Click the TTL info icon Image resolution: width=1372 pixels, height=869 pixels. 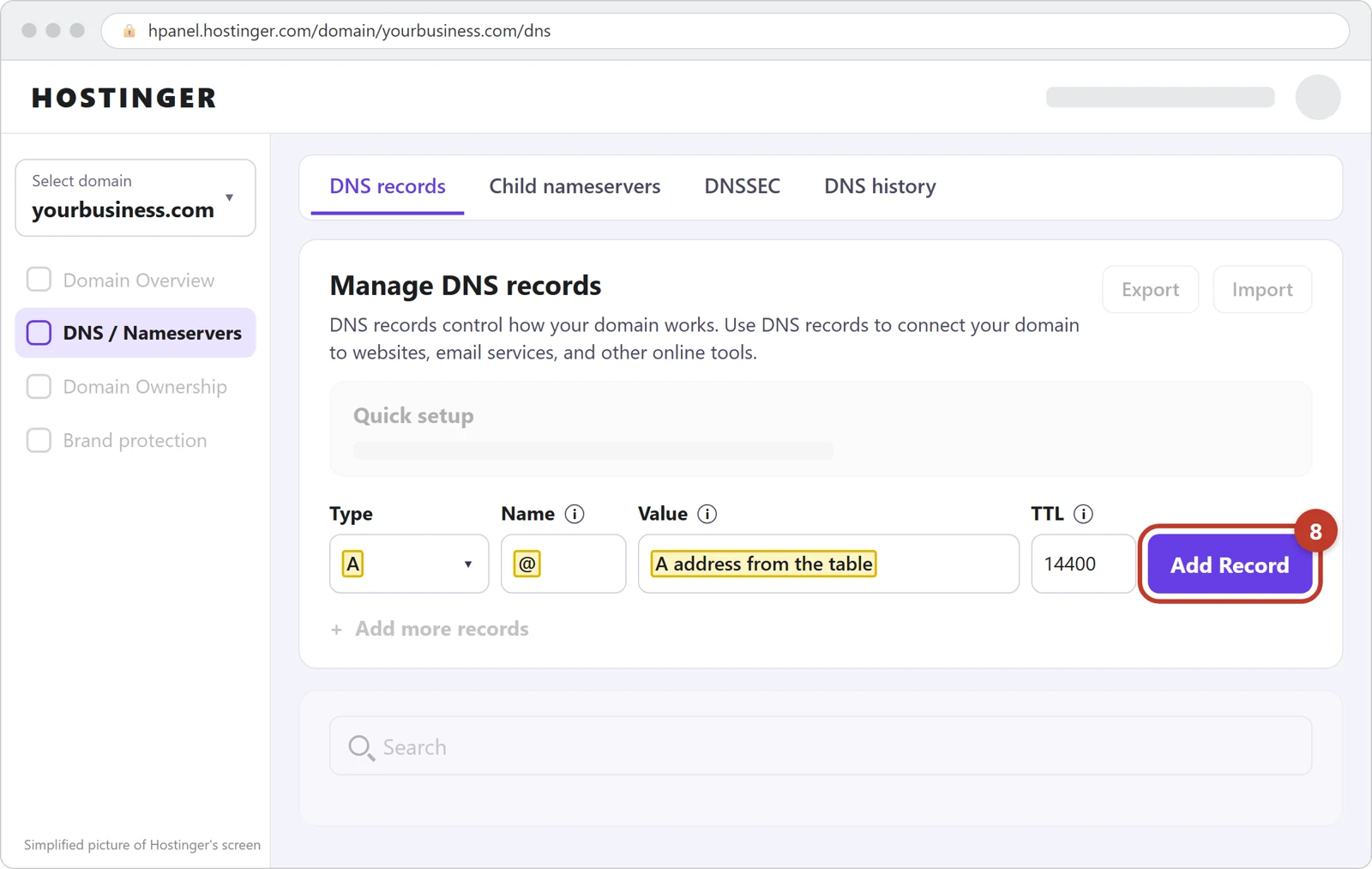tap(1083, 514)
